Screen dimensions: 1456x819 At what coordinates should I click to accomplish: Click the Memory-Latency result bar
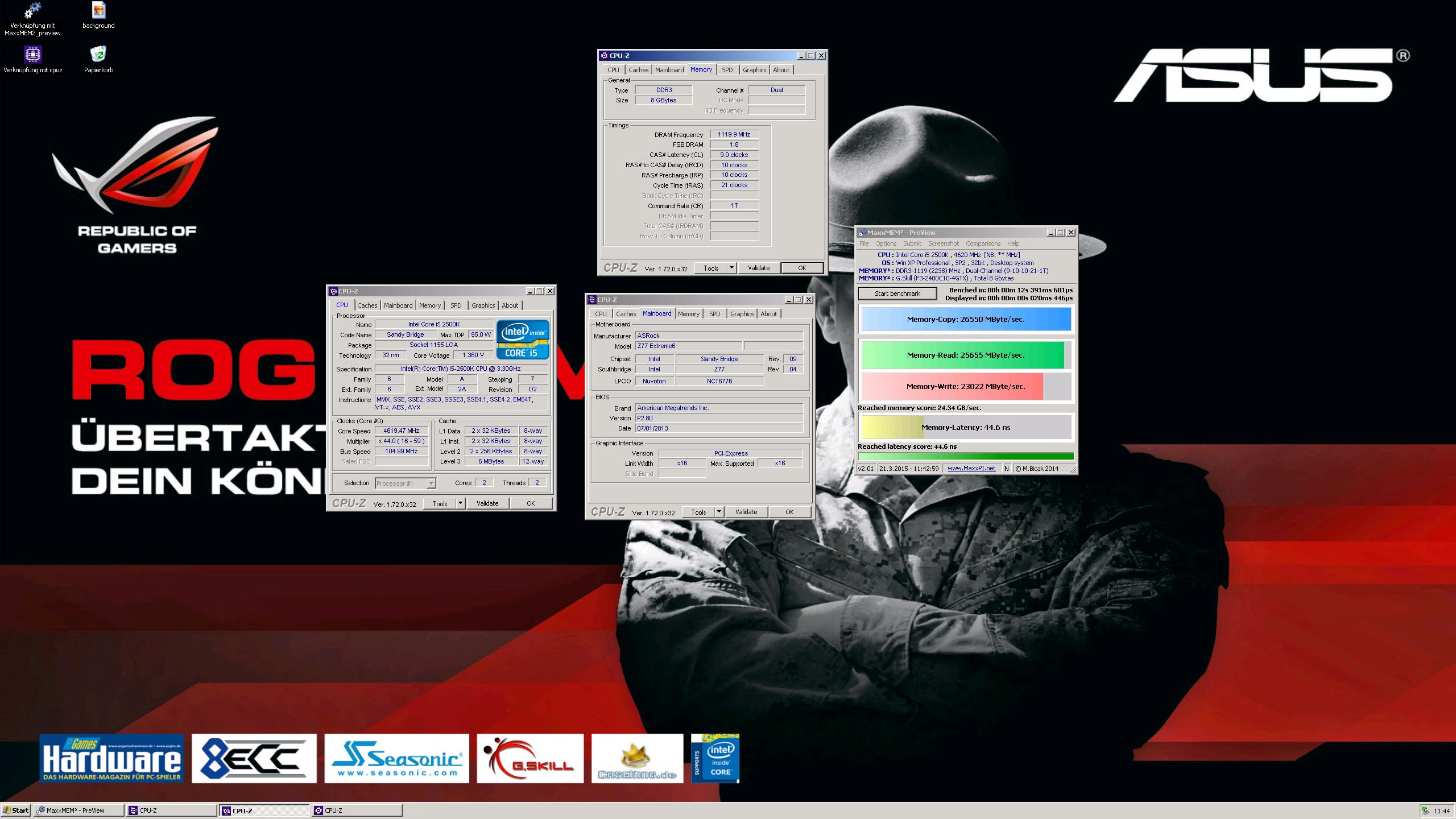pyautogui.click(x=966, y=428)
